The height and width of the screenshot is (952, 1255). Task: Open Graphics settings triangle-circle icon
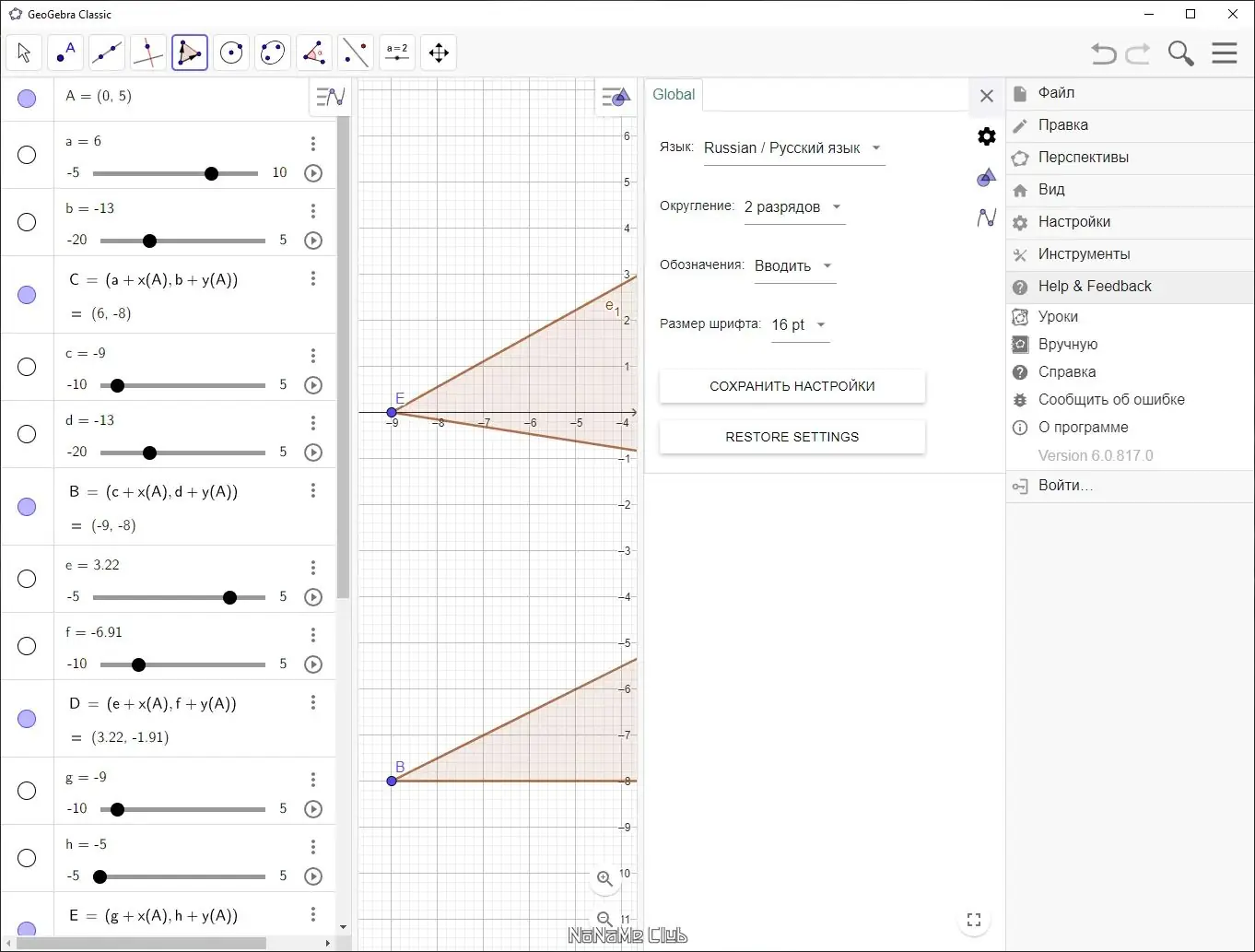click(x=987, y=177)
